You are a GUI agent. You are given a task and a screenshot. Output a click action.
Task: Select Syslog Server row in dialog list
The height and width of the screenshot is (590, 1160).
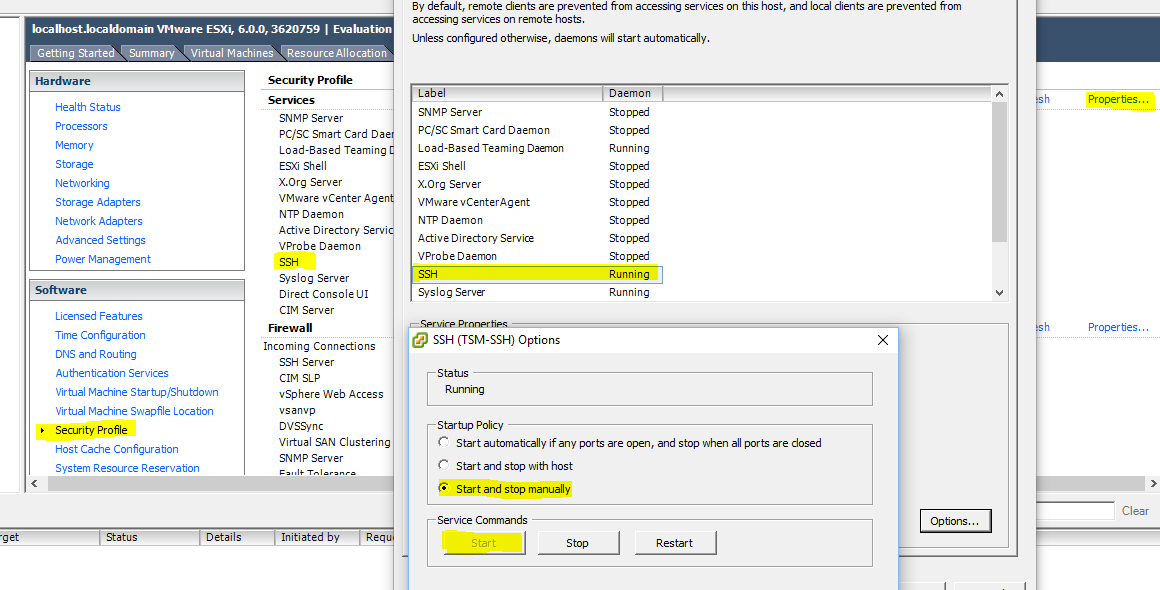pos(537,292)
